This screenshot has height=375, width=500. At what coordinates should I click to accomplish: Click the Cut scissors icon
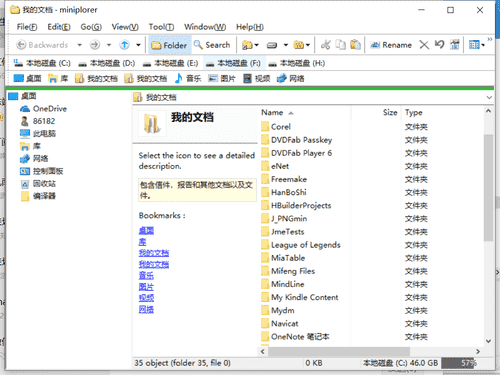tap(326, 45)
